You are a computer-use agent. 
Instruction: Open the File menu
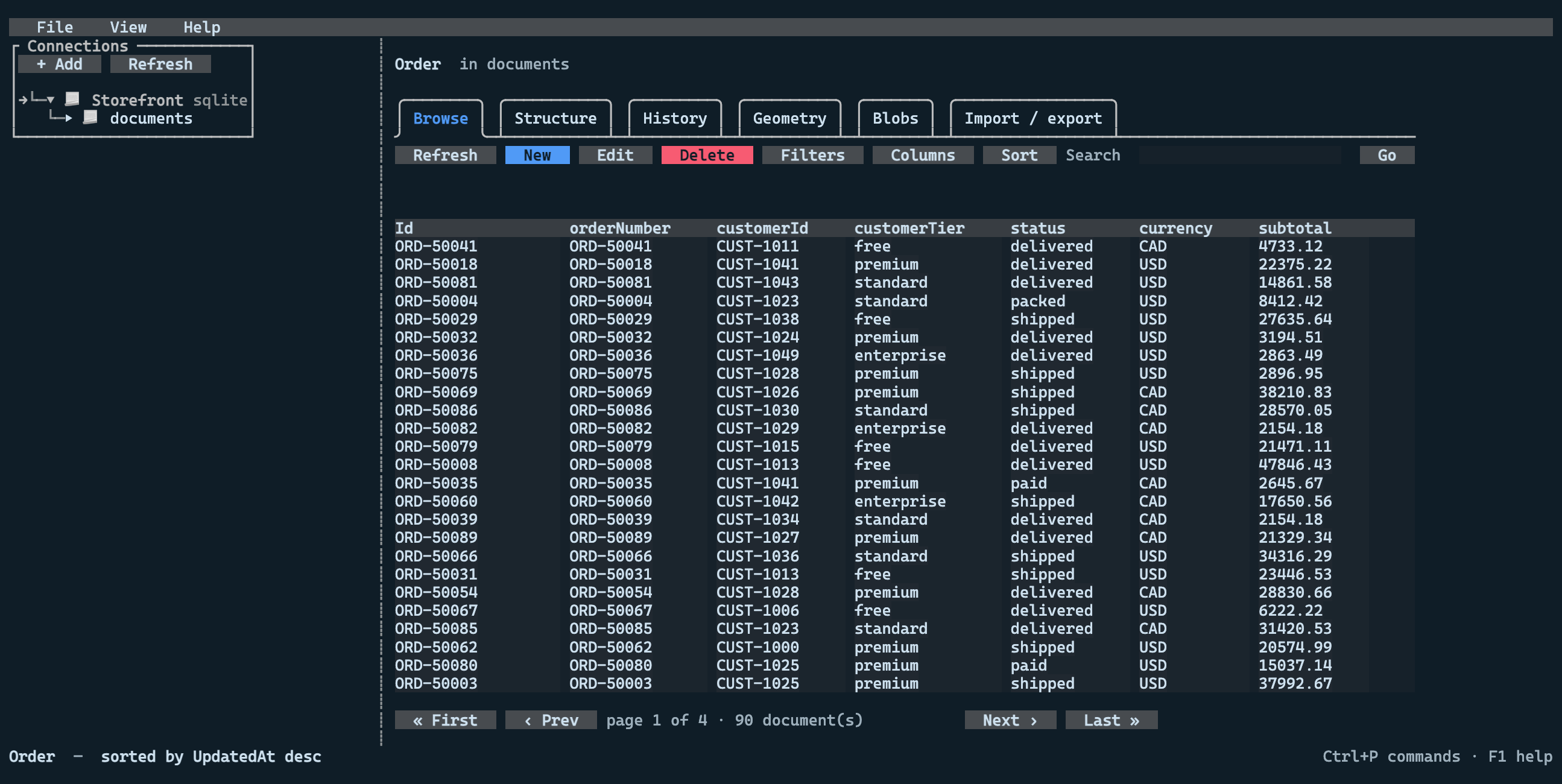(x=54, y=27)
